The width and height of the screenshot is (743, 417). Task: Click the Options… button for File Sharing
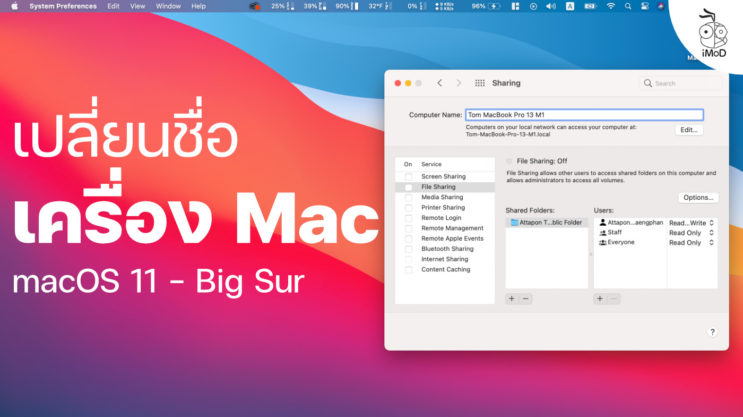pyautogui.click(x=697, y=197)
